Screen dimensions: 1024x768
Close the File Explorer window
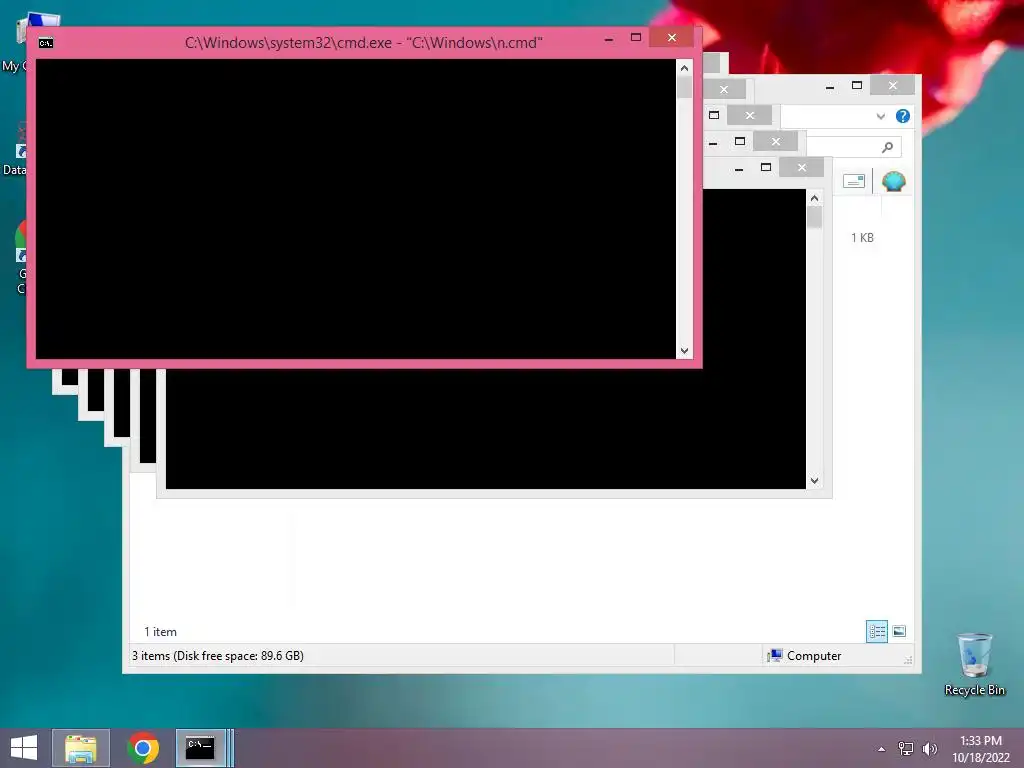tap(893, 86)
